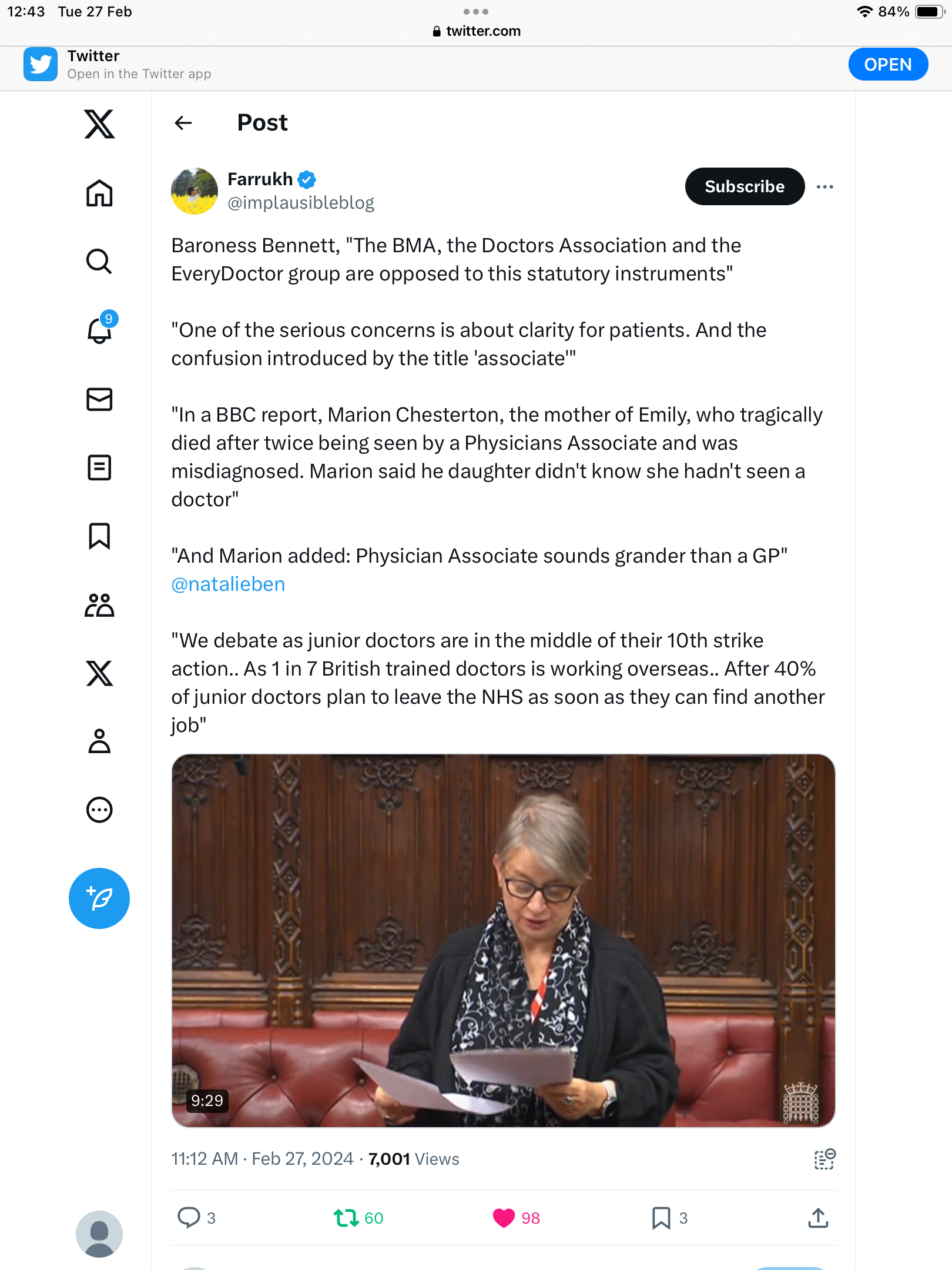Open Notifications bell with 9 badge
This screenshot has height=1270, width=952.
(99, 329)
